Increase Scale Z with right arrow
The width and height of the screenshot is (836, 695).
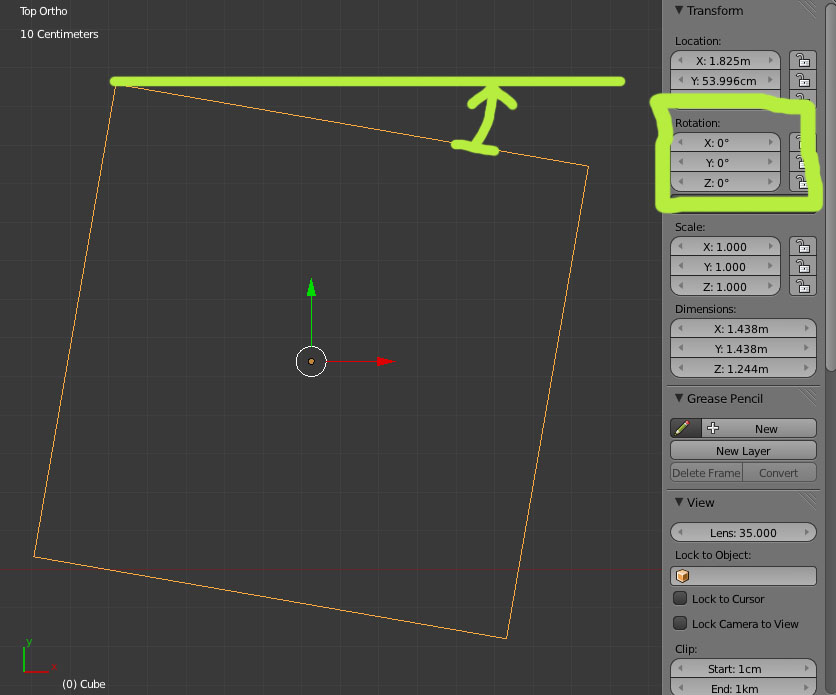coord(770,286)
